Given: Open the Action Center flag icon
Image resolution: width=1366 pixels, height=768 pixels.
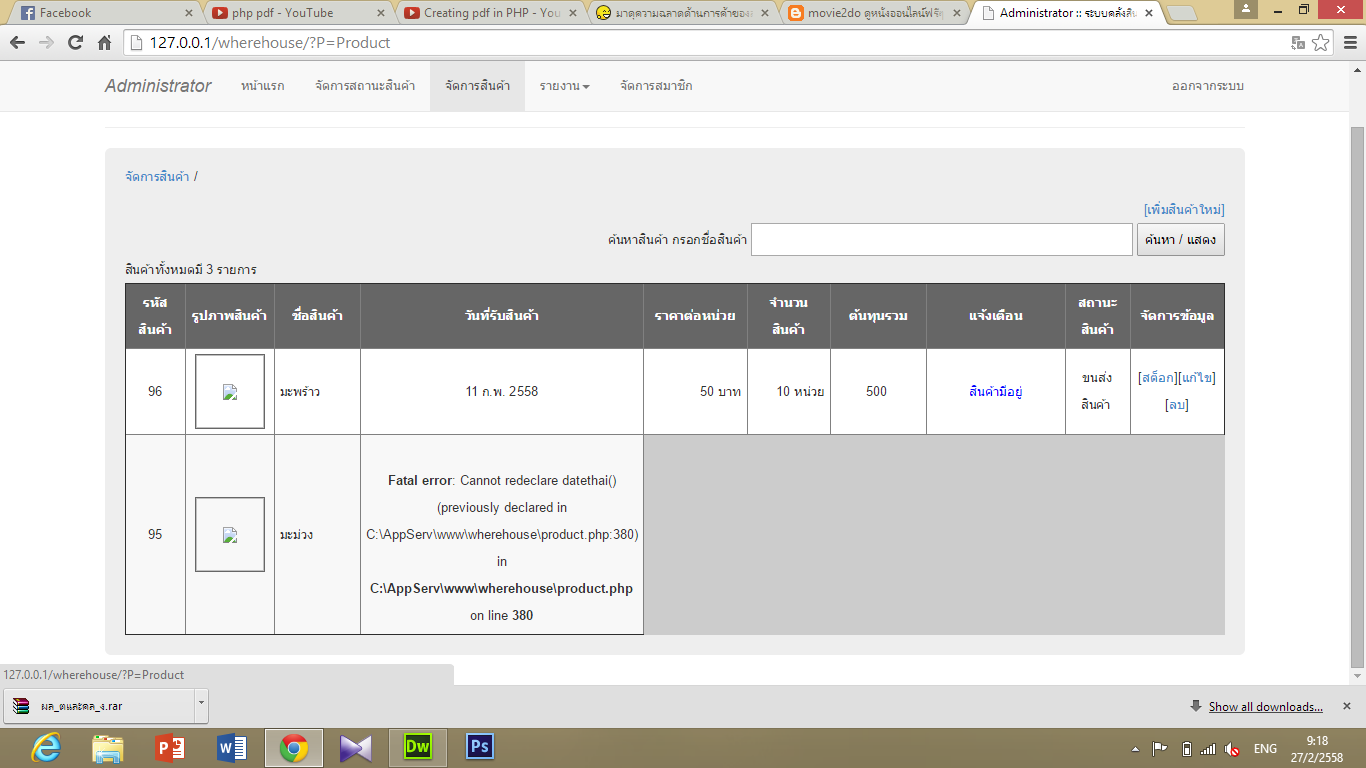Looking at the screenshot, I should [x=1160, y=748].
